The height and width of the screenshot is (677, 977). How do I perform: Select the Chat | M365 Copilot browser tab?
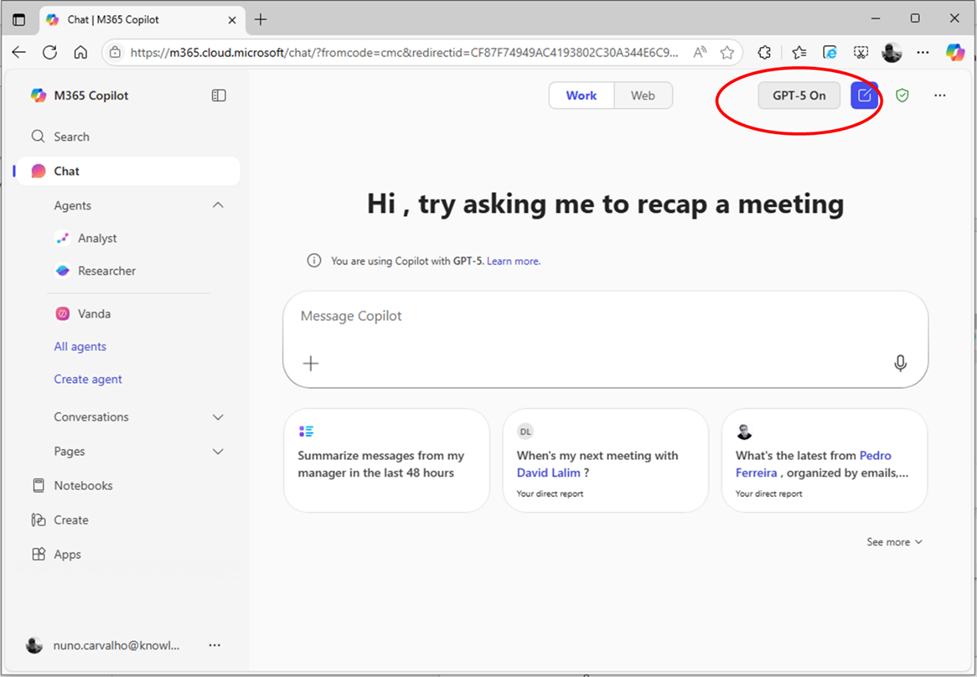point(142,19)
